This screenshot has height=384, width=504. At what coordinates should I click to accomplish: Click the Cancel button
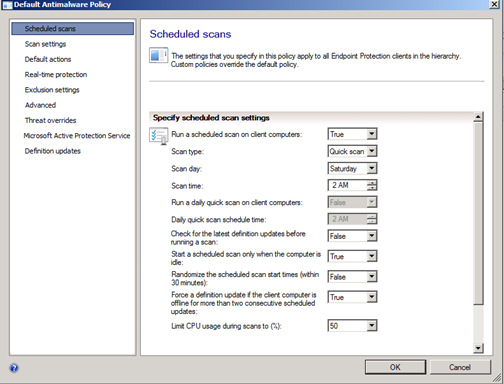[x=460, y=367]
